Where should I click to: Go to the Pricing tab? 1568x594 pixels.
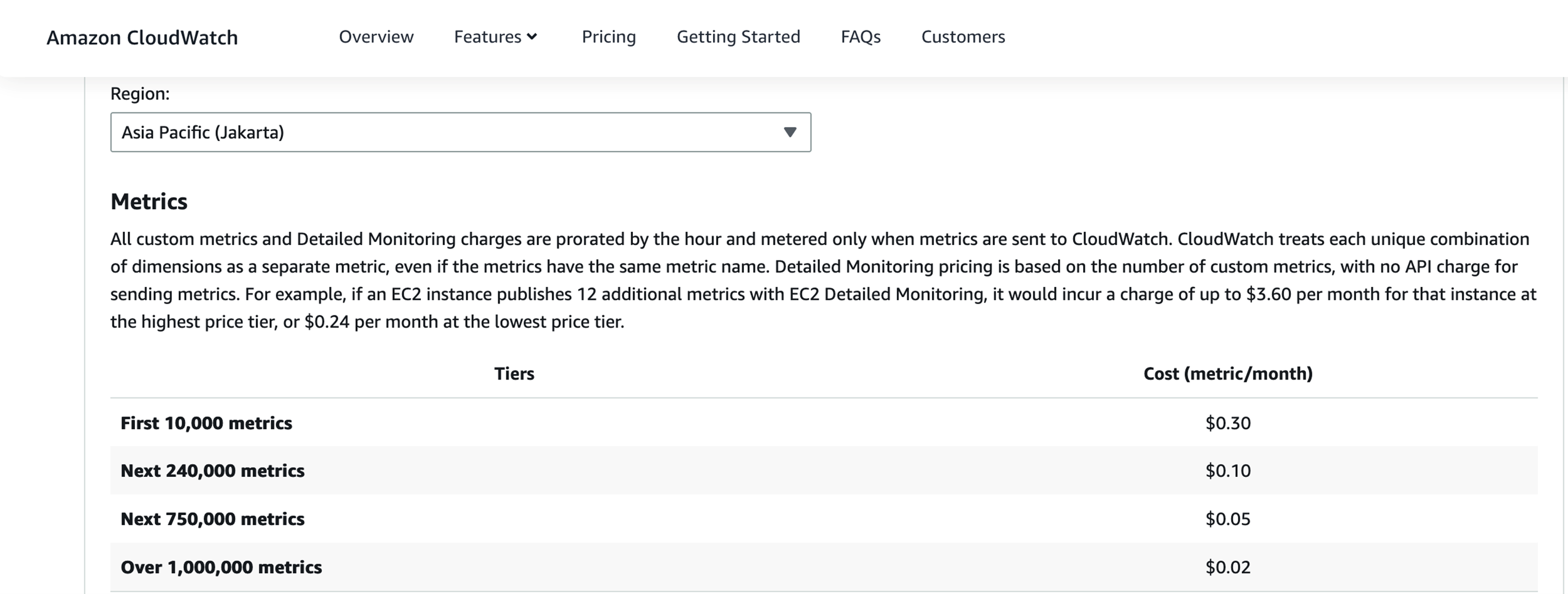click(x=608, y=36)
